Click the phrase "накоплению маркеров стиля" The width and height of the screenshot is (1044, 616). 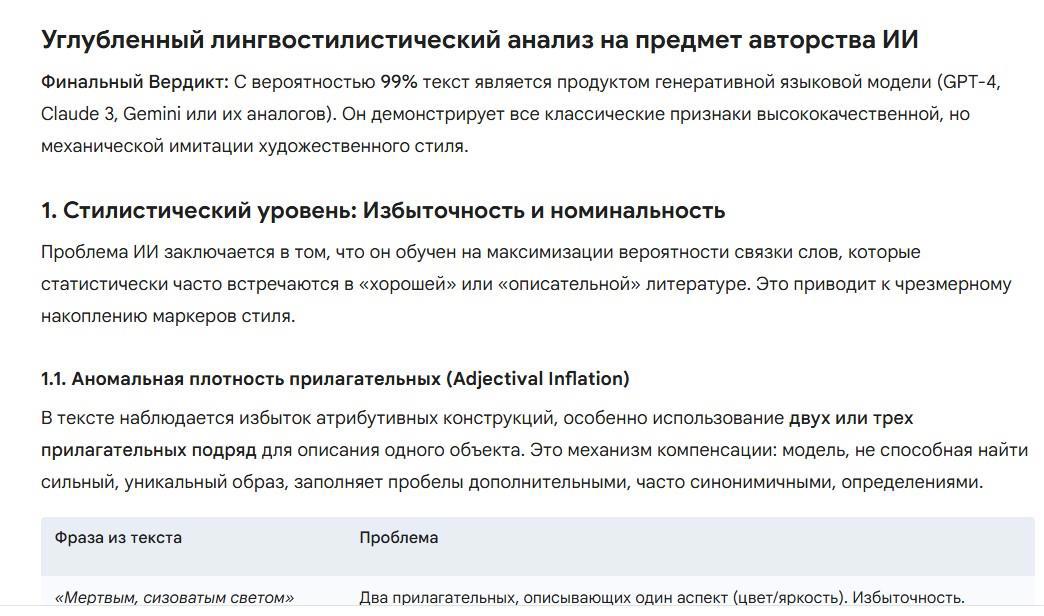[x=167, y=316]
